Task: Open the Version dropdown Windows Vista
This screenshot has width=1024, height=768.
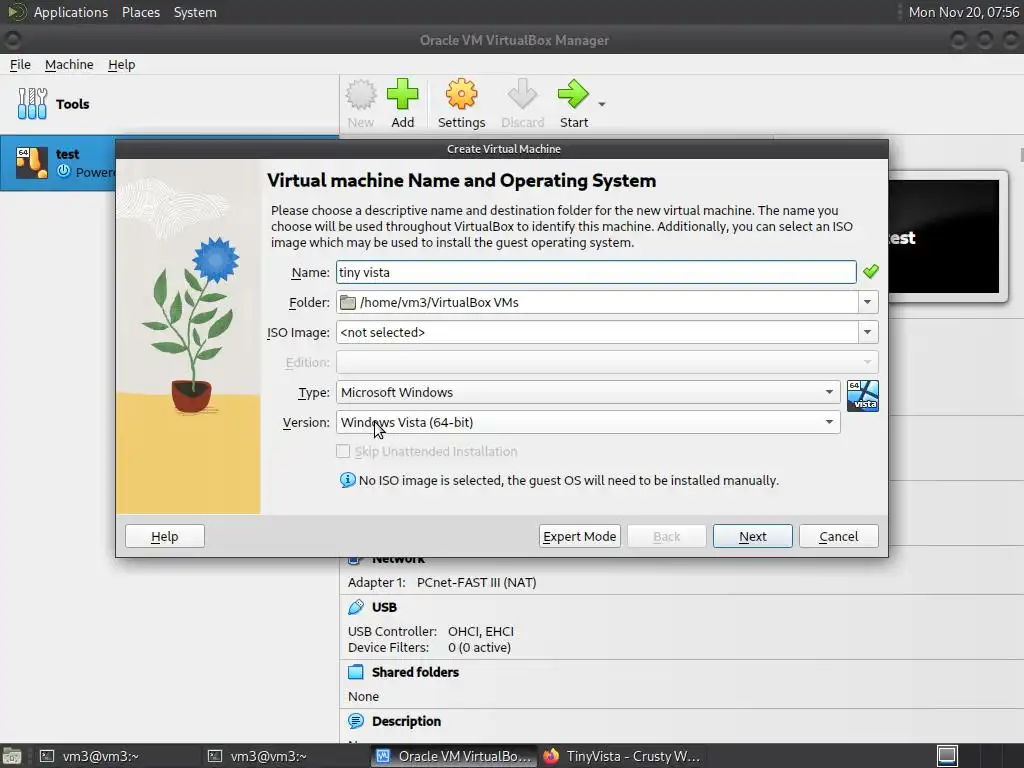Action: click(588, 423)
